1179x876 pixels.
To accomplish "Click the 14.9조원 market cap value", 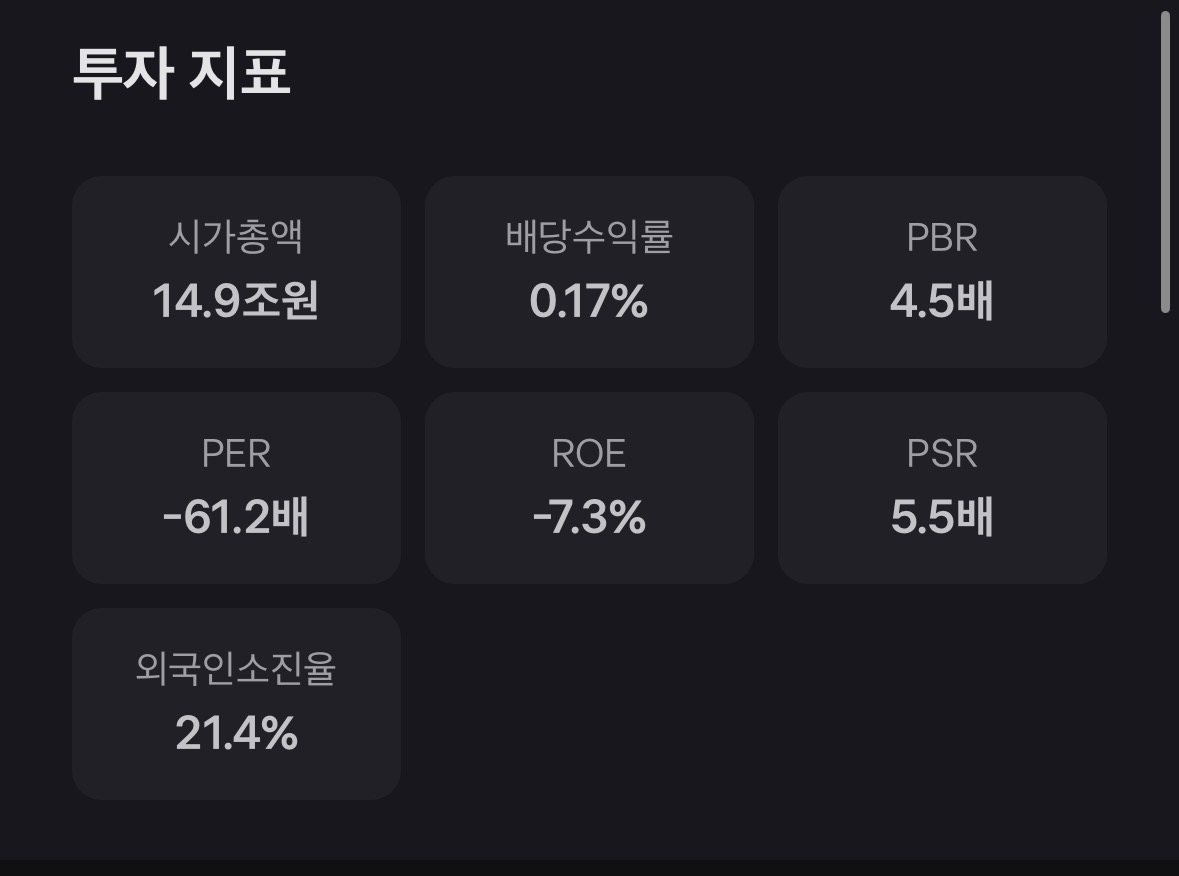I will tap(235, 301).
